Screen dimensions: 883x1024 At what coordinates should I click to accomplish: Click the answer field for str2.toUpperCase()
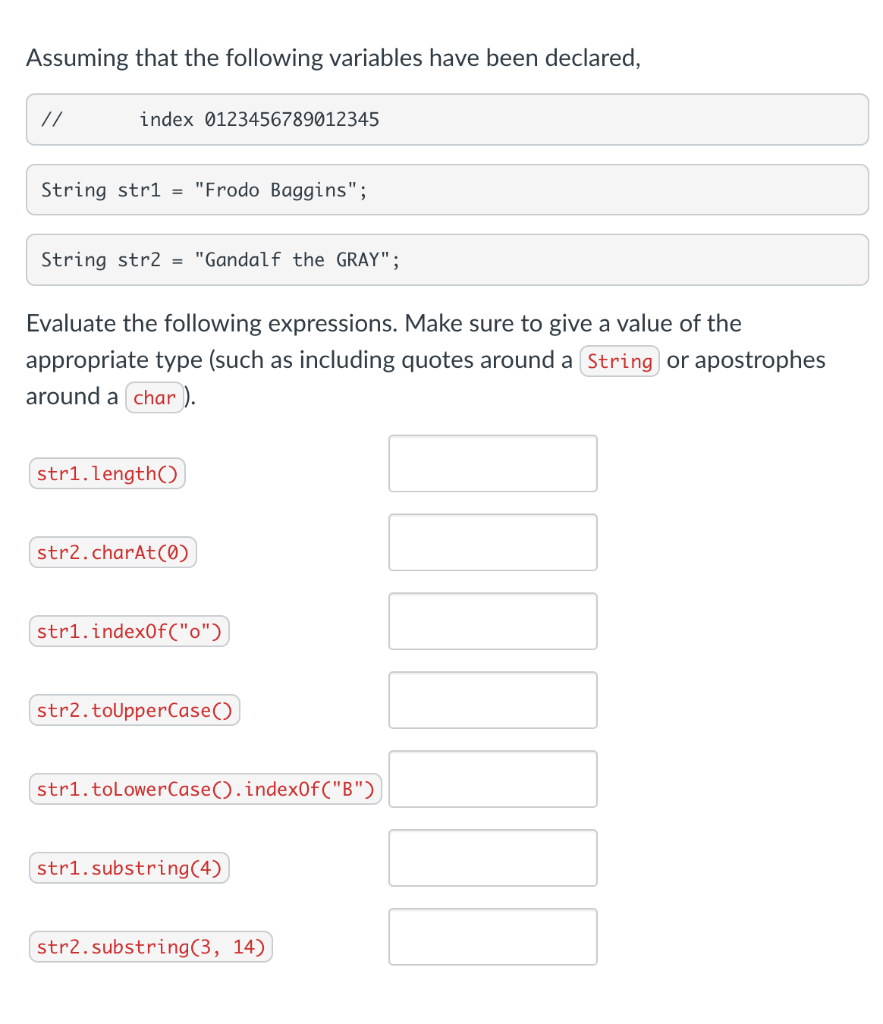pos(492,700)
